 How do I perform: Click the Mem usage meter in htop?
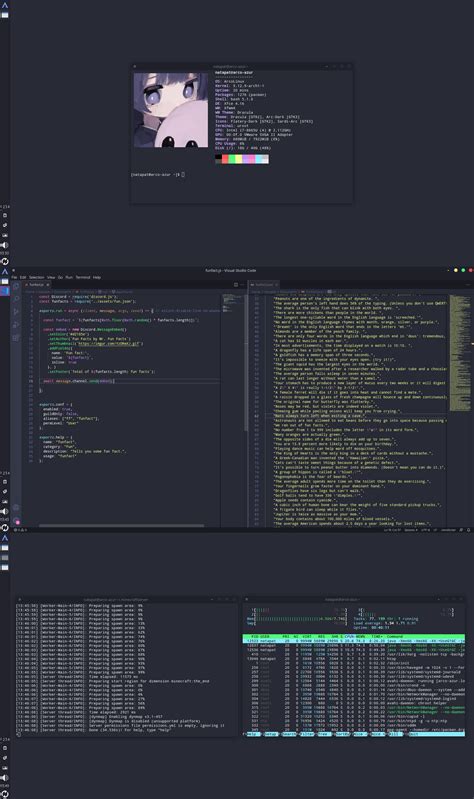[297, 619]
